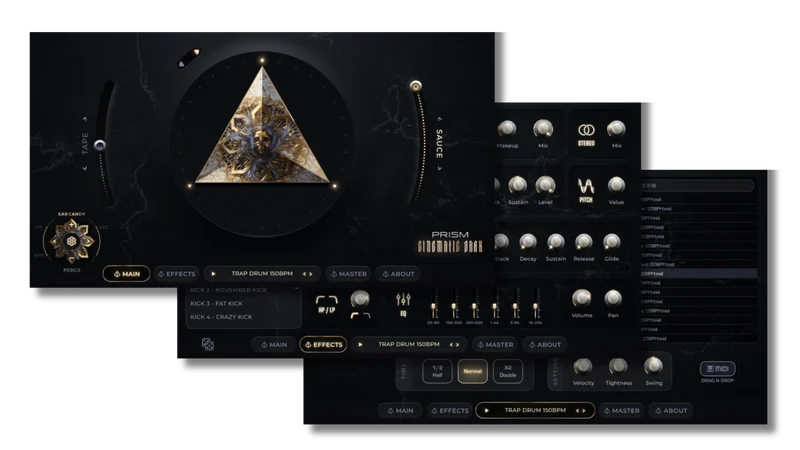This screenshot has height=450, width=800.
Task: Click the highlighted MIDI file row
Action: click(699, 273)
